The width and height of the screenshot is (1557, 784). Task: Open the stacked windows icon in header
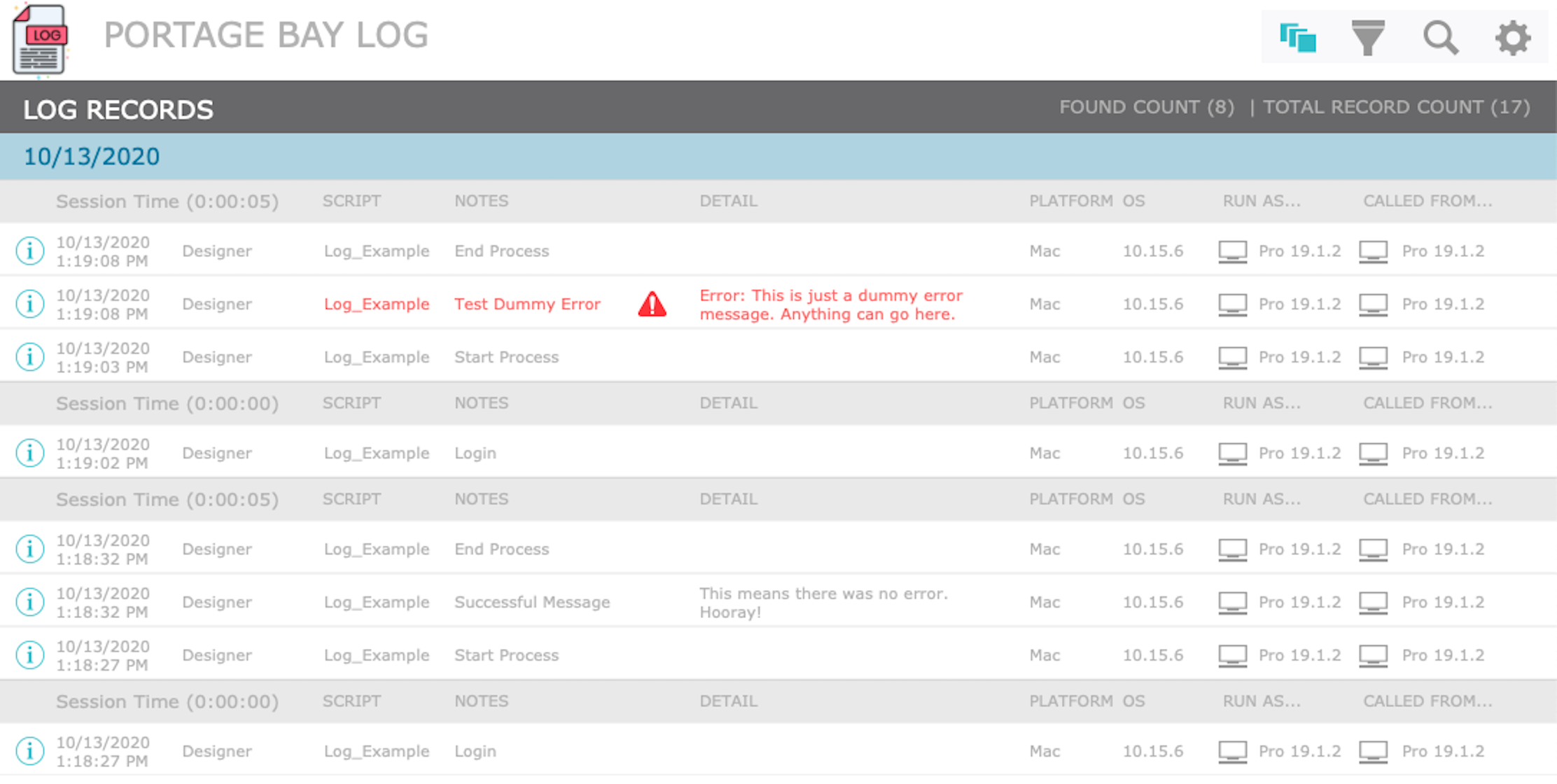(x=1297, y=38)
